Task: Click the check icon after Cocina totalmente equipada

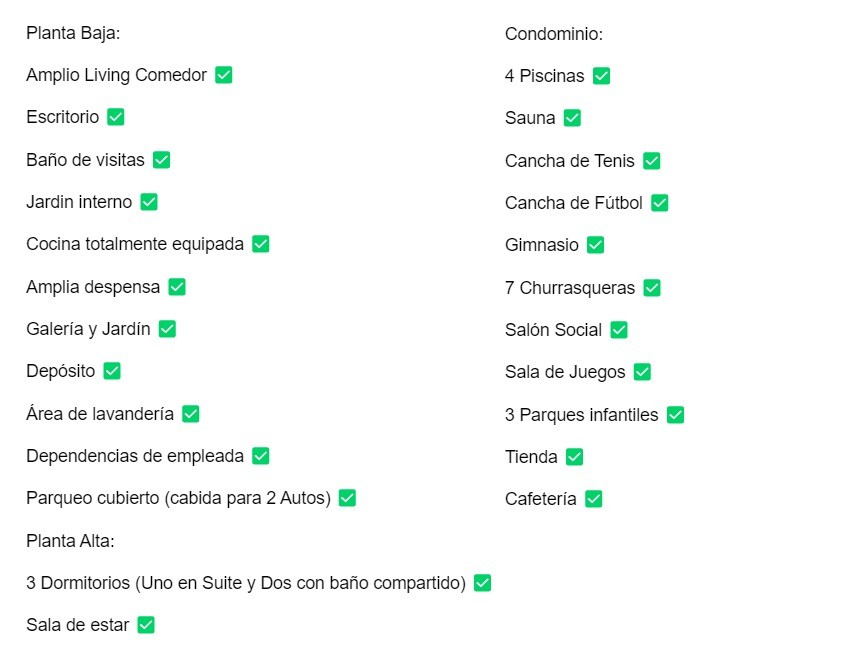Action: pos(261,244)
